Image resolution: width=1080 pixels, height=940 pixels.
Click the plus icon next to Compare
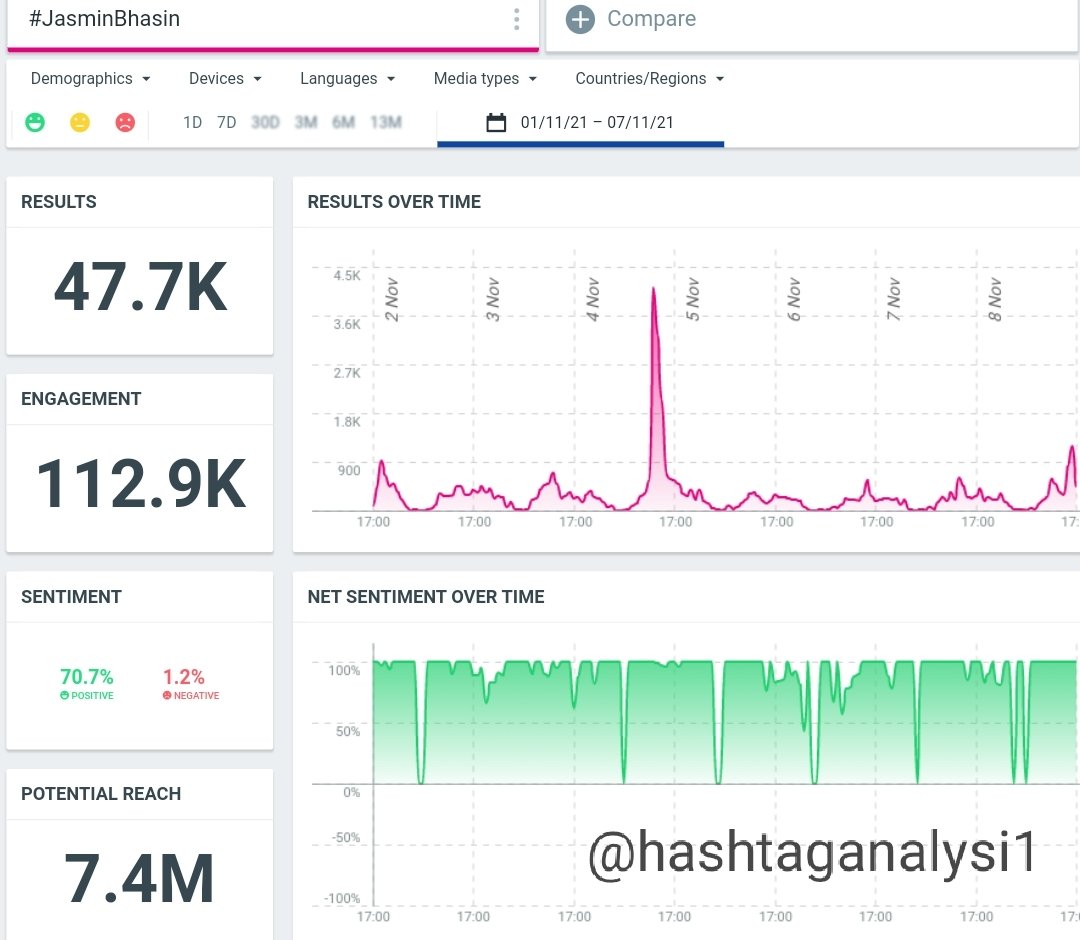[580, 19]
